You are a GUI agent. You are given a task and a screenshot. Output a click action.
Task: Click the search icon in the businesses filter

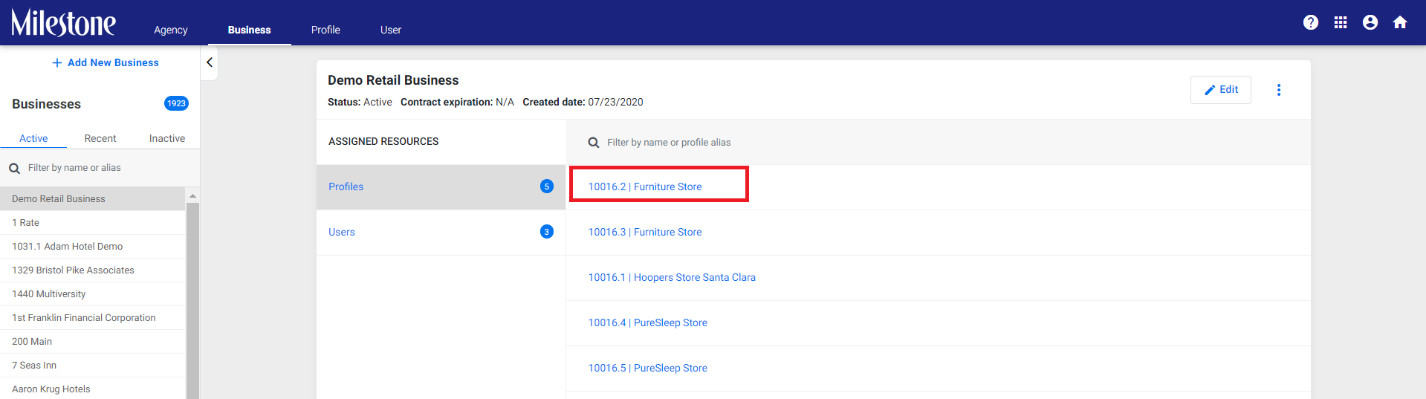point(14,169)
